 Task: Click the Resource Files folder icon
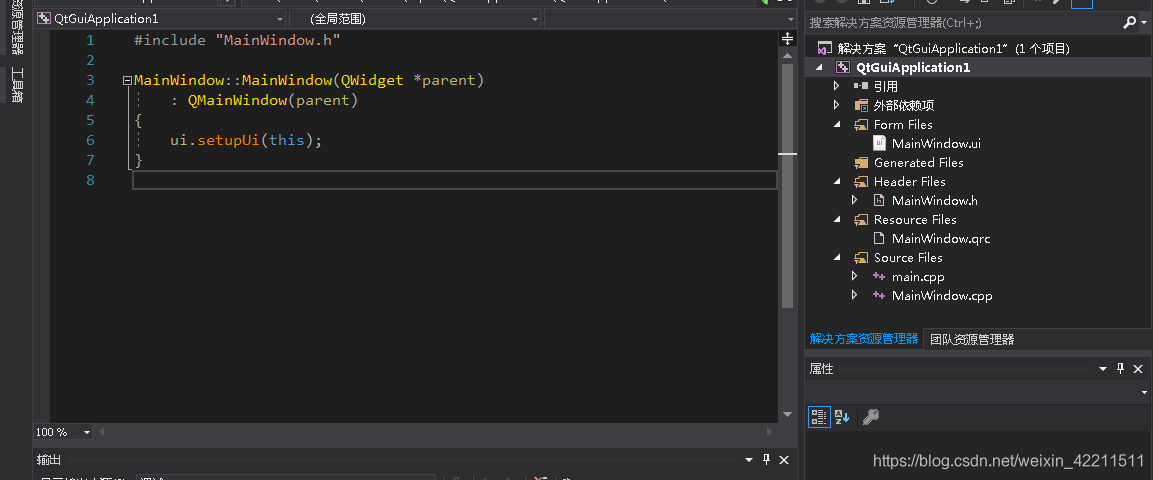[861, 220]
